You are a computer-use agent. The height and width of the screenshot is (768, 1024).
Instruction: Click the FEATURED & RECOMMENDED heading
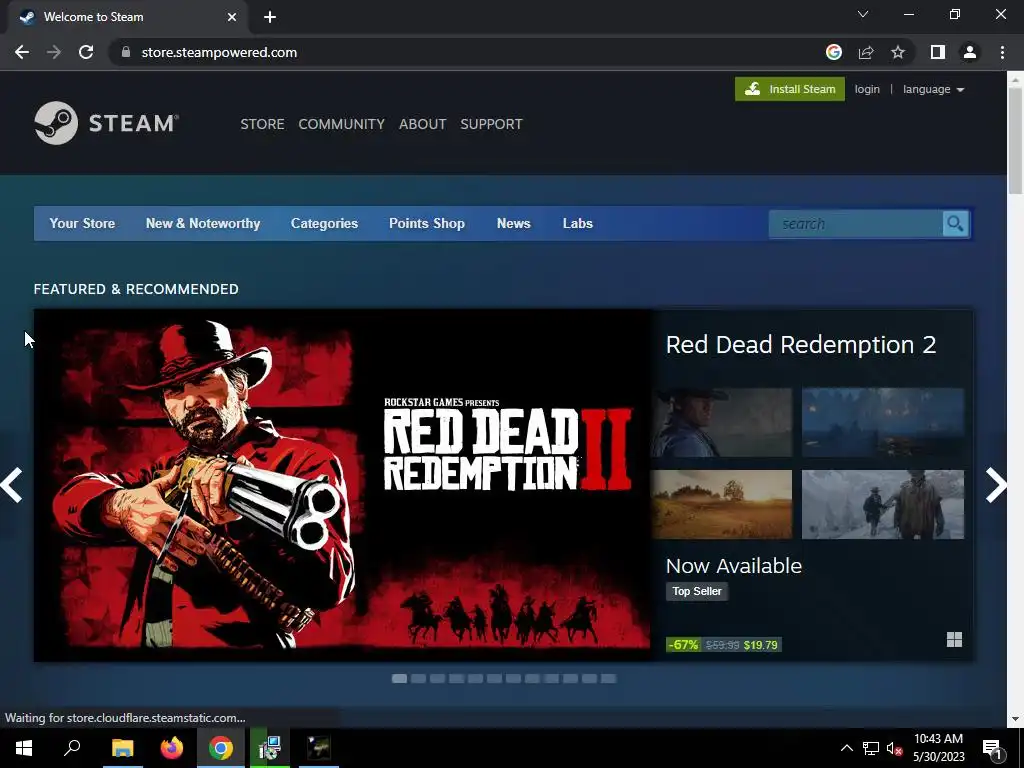(x=136, y=289)
